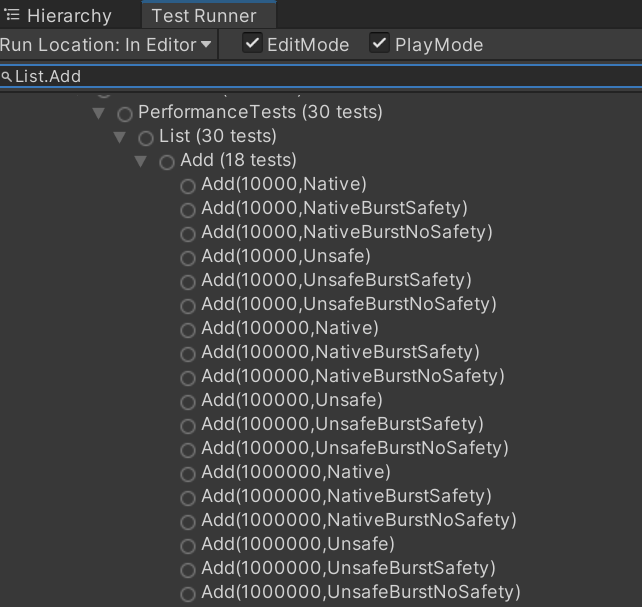Click status circle next to List group
Image resolution: width=642 pixels, height=607 pixels.
[146, 137]
